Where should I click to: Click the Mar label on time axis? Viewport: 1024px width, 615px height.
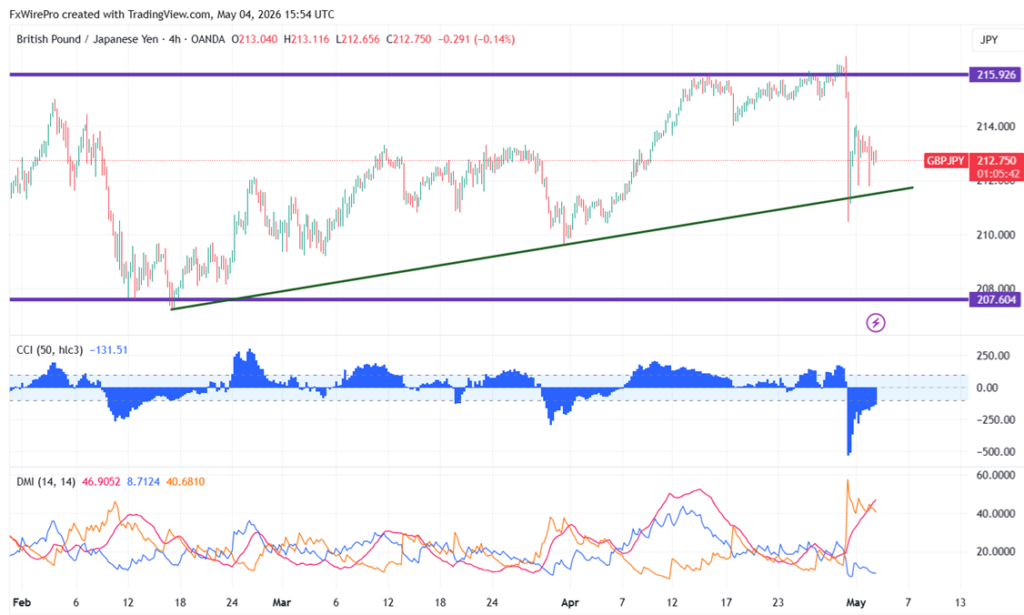(281, 602)
